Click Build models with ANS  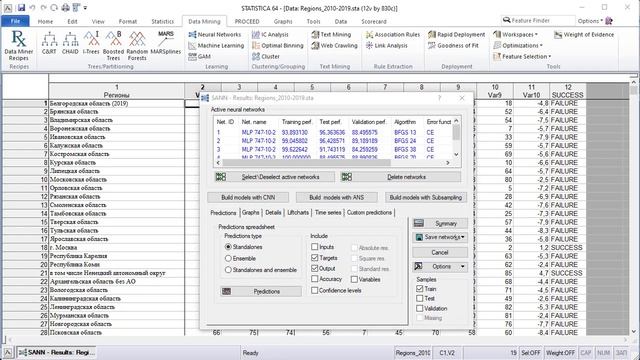pyautogui.click(x=337, y=198)
